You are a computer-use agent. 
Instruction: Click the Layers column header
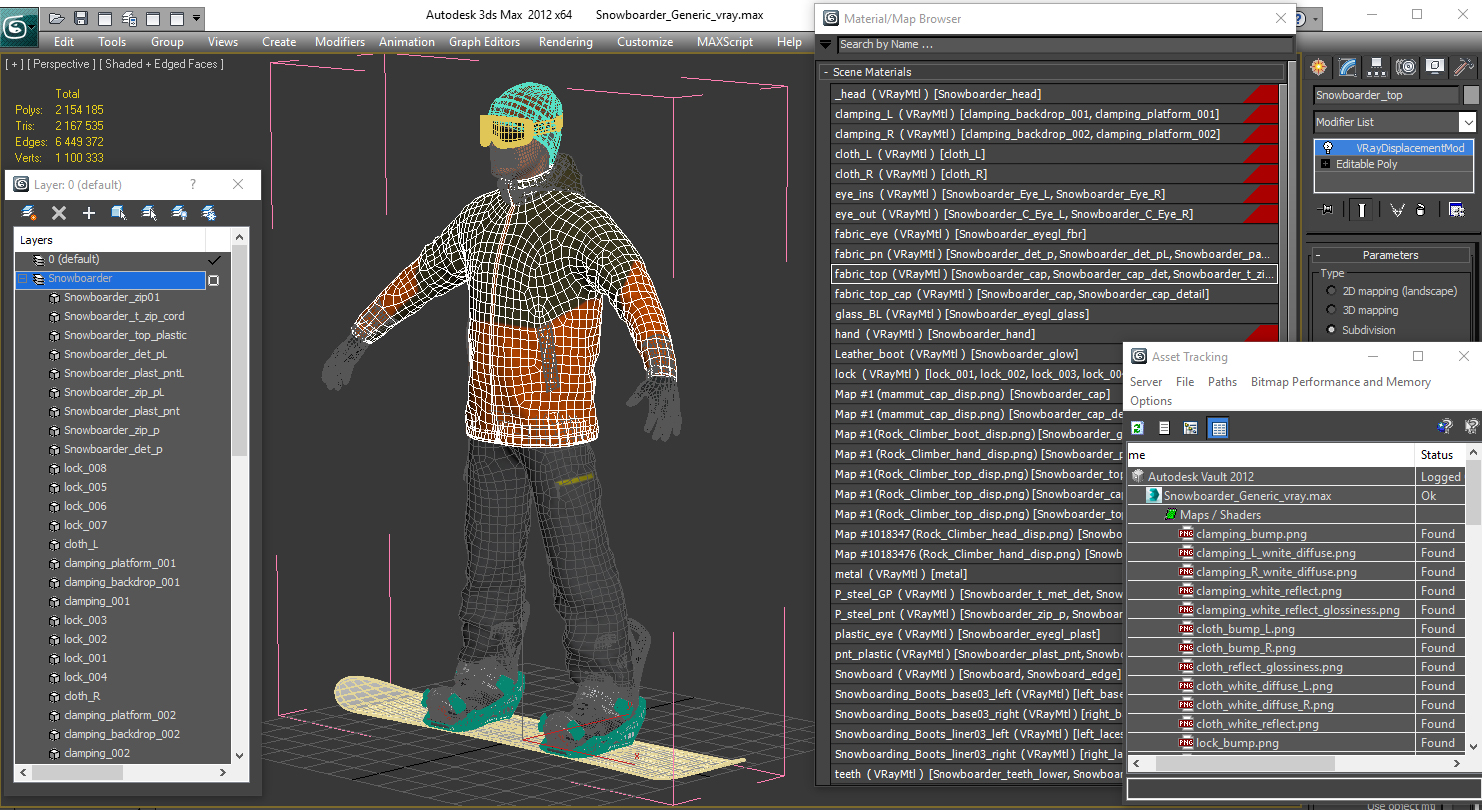[x=110, y=240]
